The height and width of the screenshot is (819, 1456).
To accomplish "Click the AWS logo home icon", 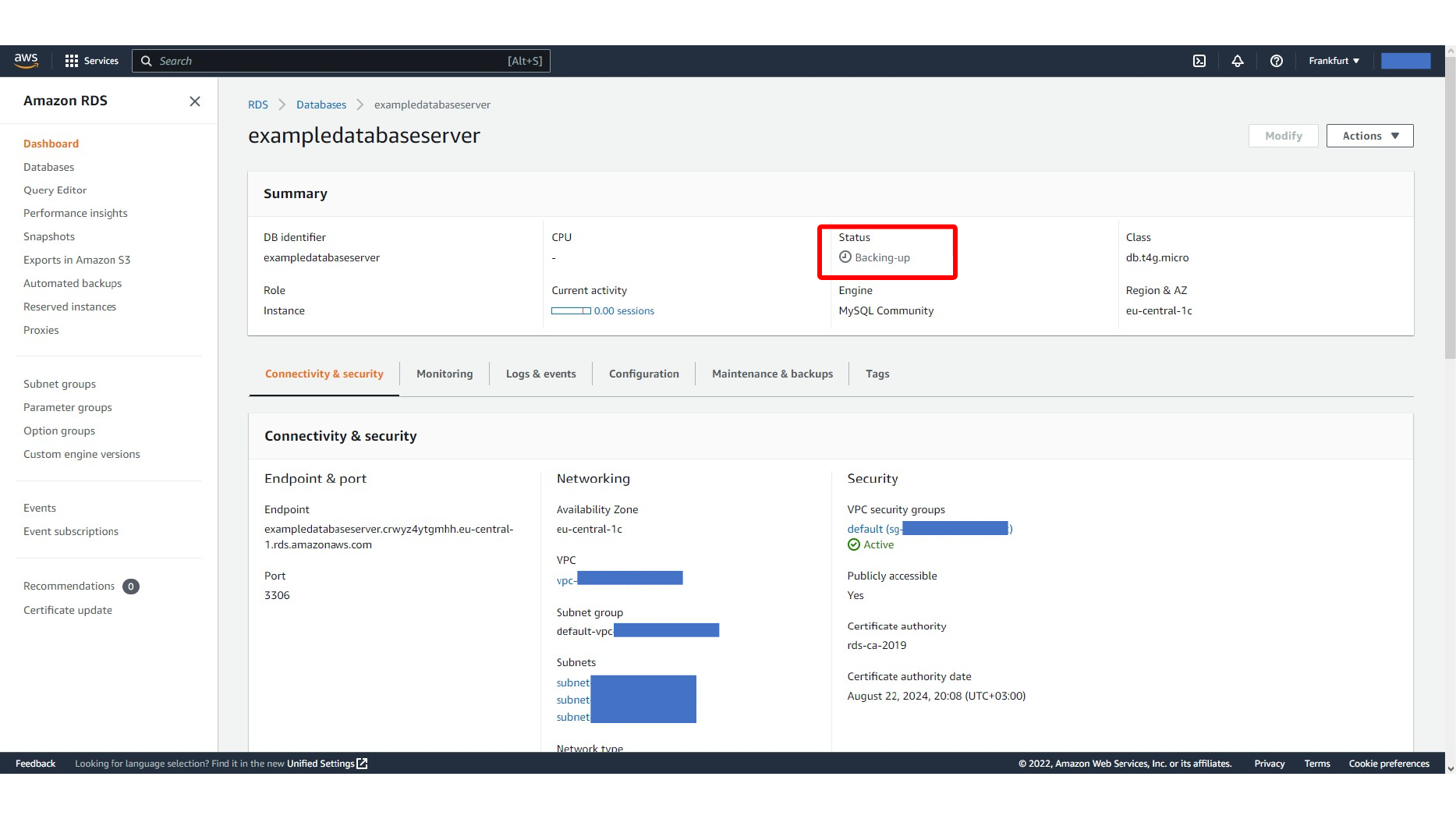I will pos(26,61).
